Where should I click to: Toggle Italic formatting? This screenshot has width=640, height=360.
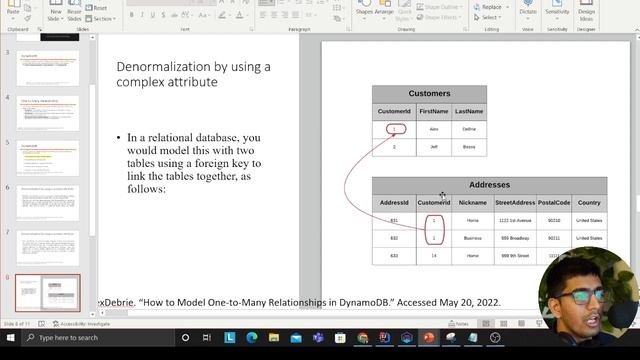coord(142,15)
